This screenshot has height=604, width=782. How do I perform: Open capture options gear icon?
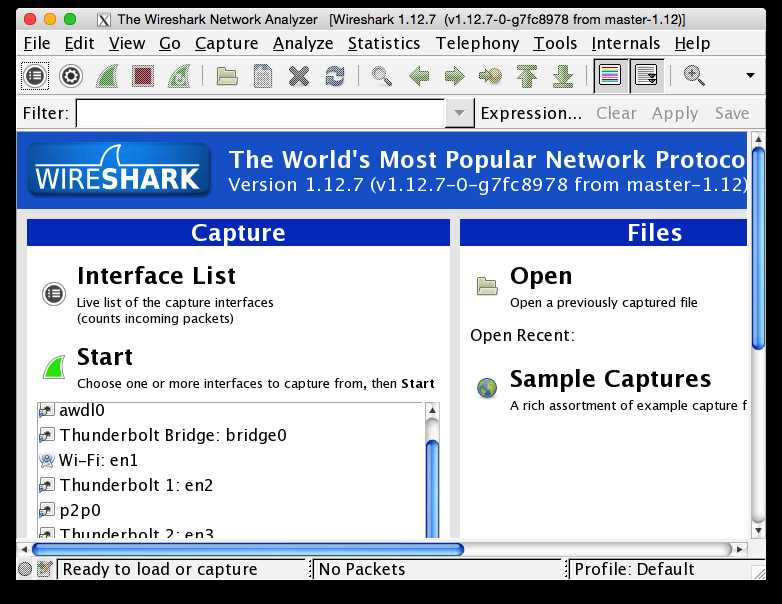71,76
